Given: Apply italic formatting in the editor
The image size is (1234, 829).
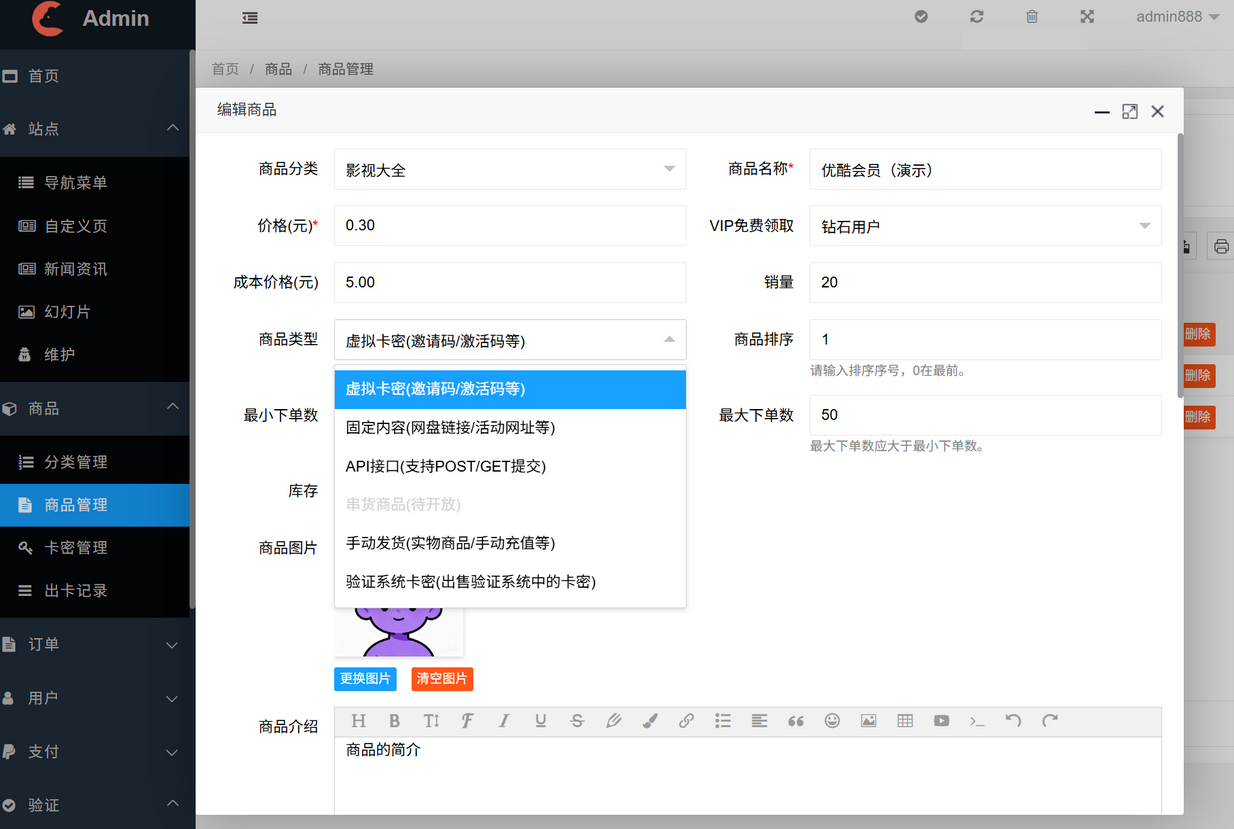Looking at the screenshot, I should tap(504, 720).
